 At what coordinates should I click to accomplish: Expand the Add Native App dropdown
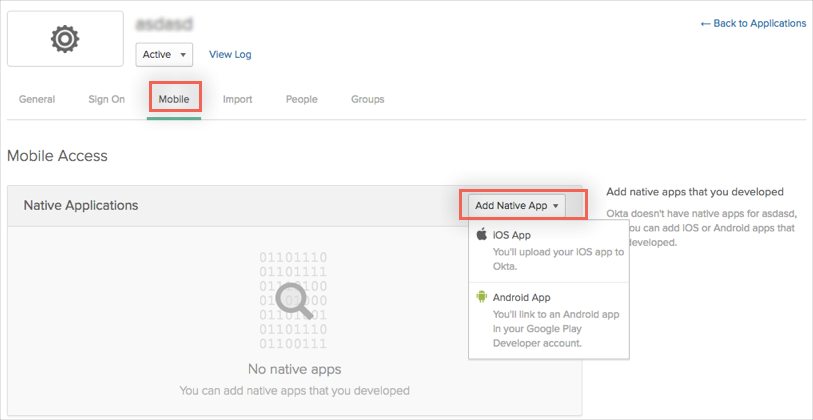click(x=519, y=205)
